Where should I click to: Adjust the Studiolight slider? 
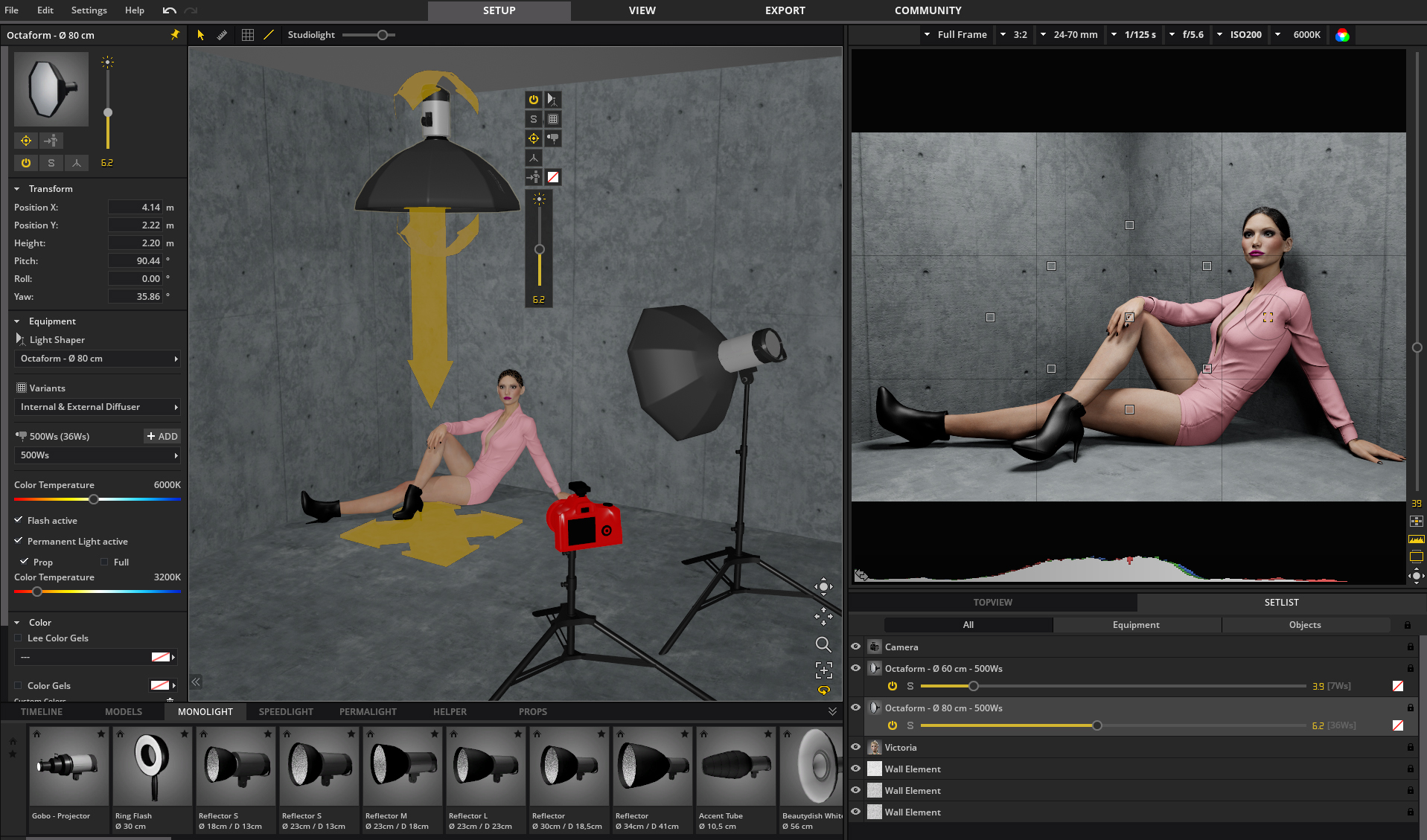pos(382,35)
